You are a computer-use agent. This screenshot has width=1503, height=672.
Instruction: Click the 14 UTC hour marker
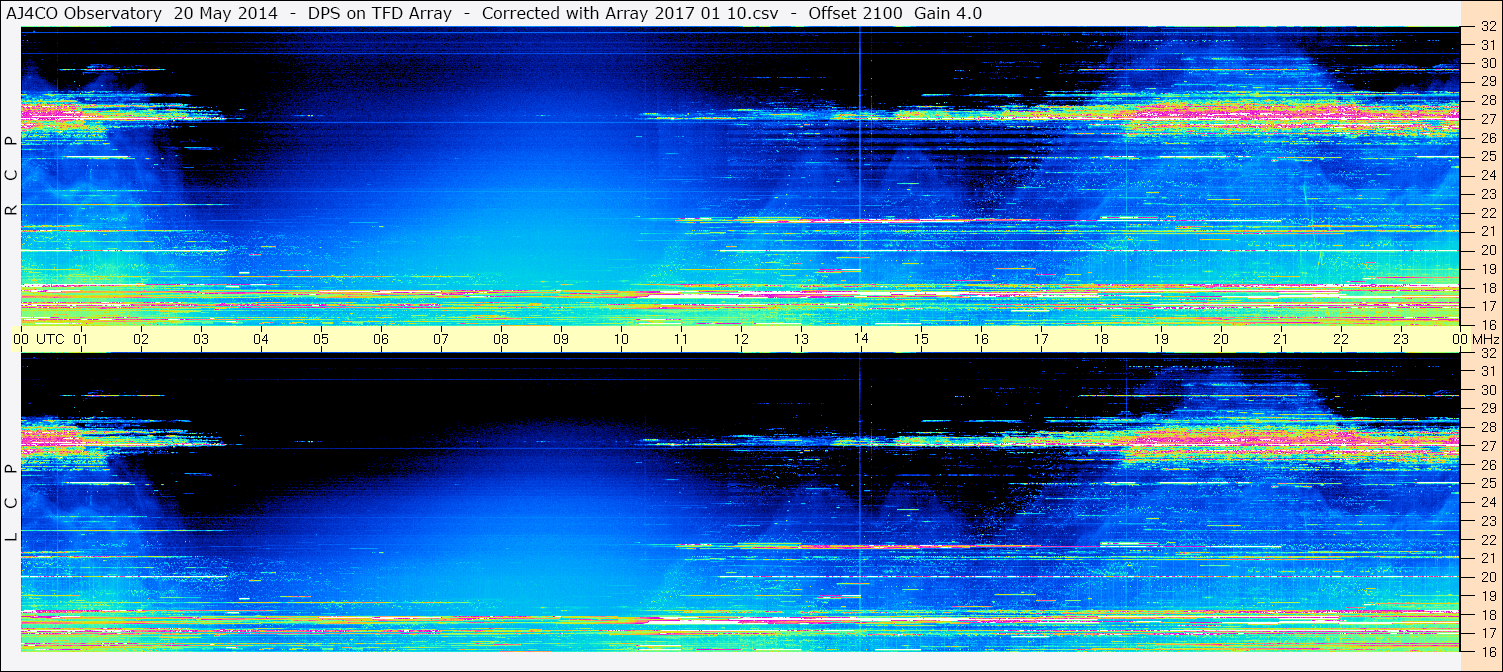click(860, 339)
